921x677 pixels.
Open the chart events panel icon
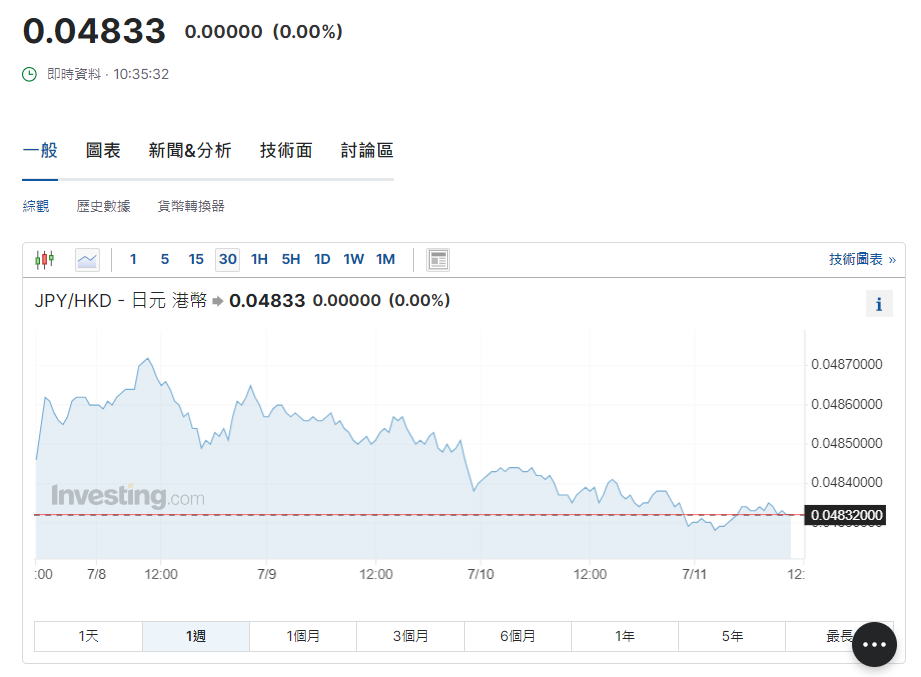click(x=437, y=259)
